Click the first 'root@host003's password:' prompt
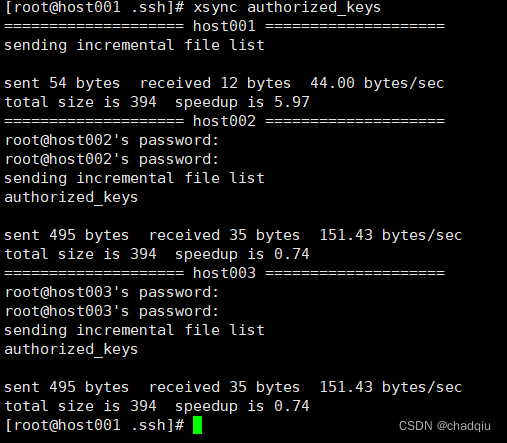507x443 pixels. pos(112,292)
